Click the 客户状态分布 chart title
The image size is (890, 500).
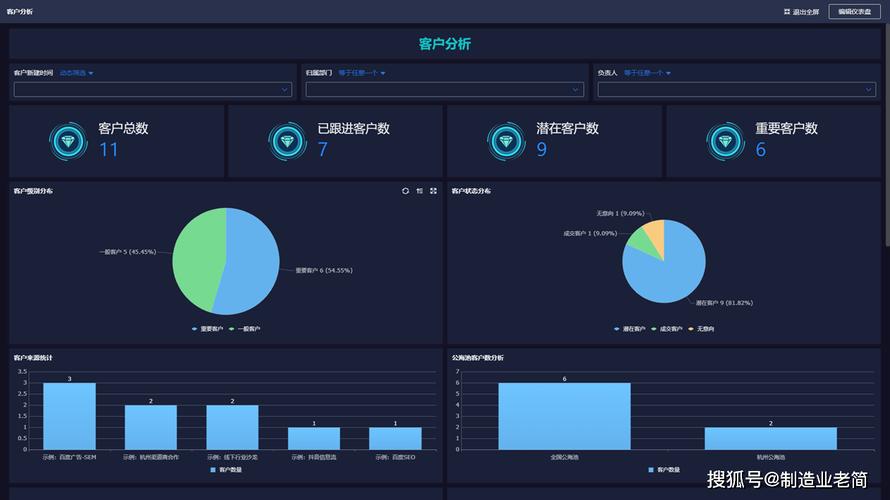tap(471, 191)
